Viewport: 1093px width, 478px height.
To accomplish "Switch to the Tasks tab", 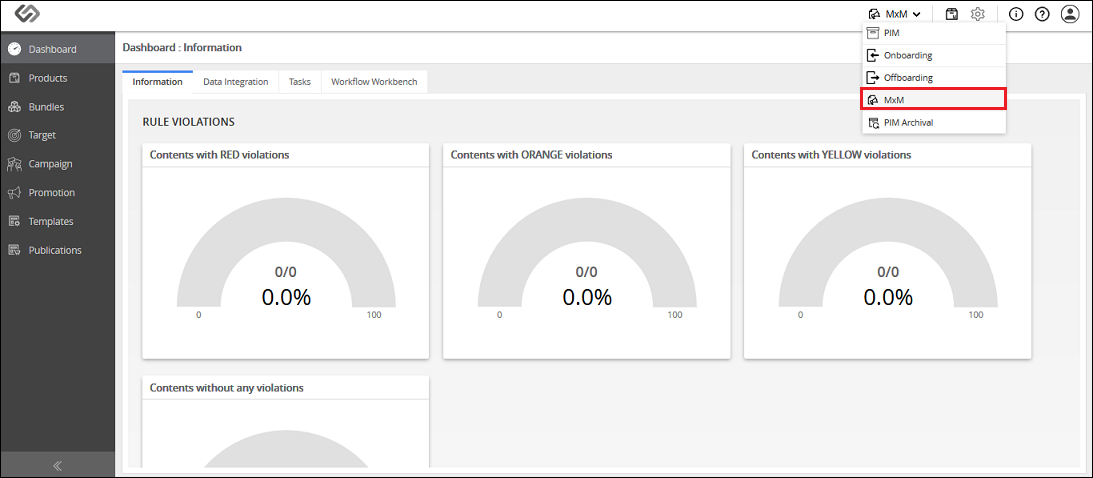I will click(x=300, y=82).
